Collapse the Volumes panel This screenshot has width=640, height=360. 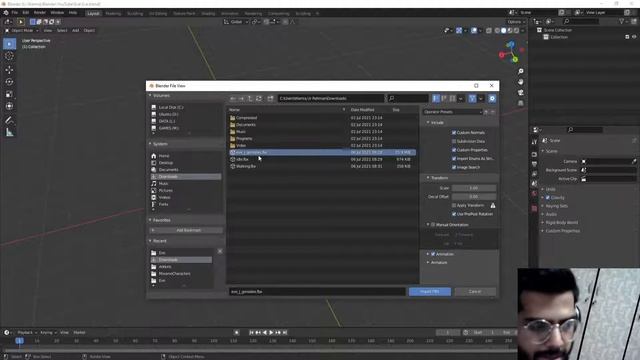point(150,96)
